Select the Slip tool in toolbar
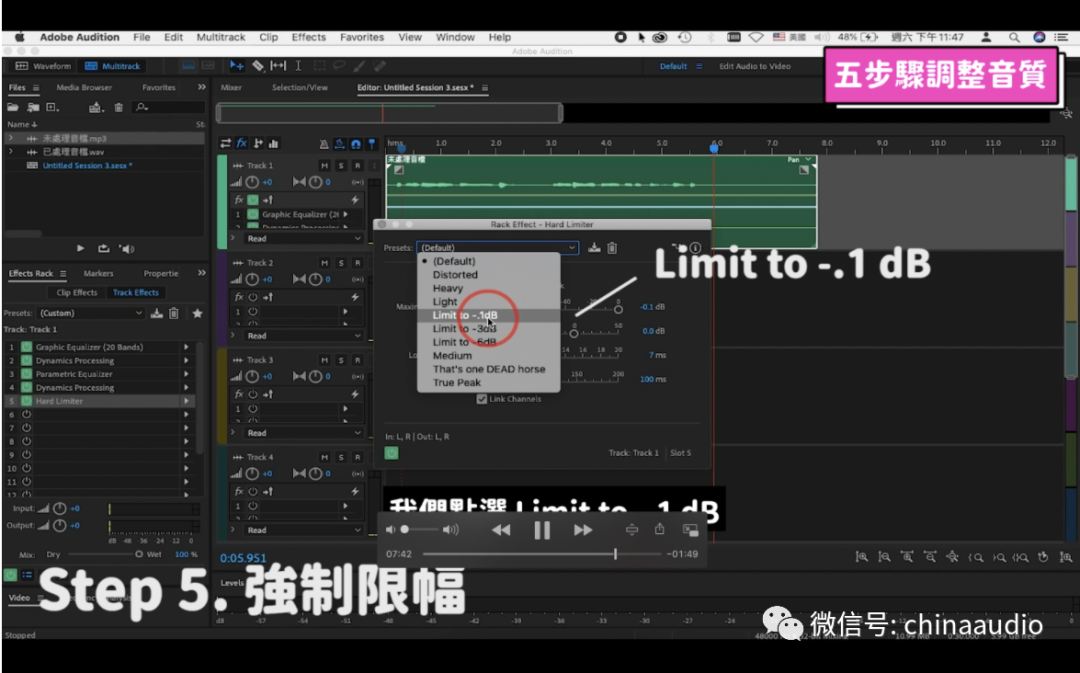 [x=278, y=66]
